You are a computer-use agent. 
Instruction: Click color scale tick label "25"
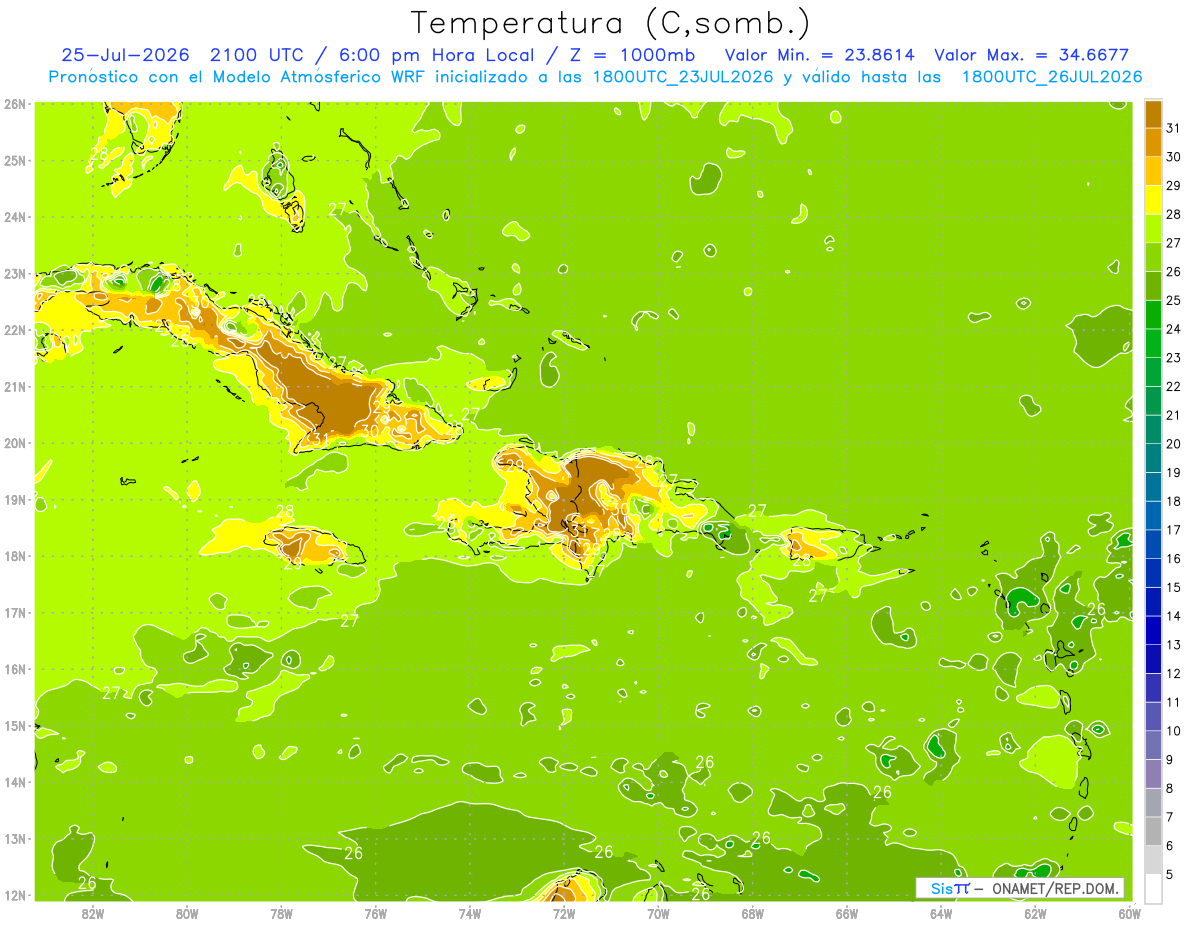coord(1173,300)
